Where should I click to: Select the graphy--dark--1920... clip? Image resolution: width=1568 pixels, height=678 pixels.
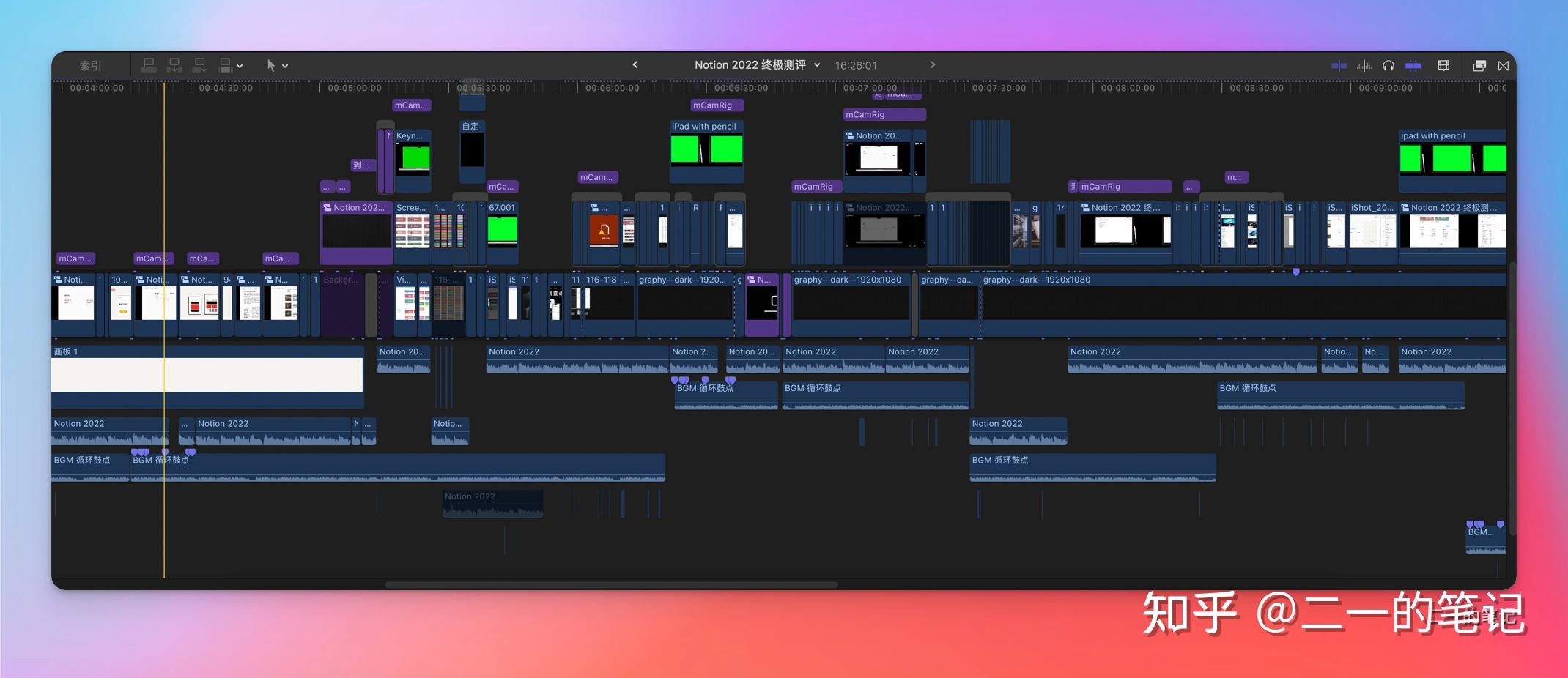pos(685,304)
